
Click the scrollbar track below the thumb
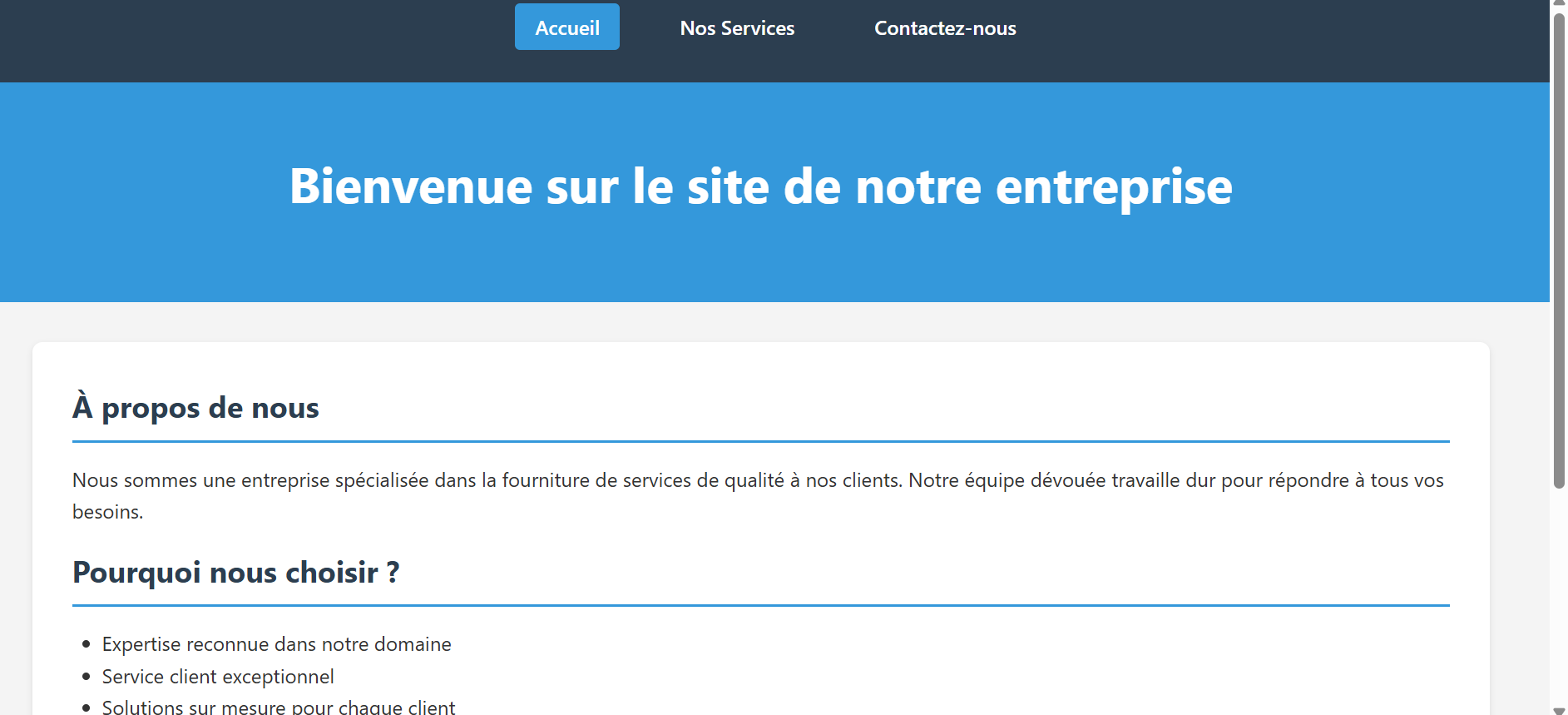pyautogui.click(x=1558, y=599)
